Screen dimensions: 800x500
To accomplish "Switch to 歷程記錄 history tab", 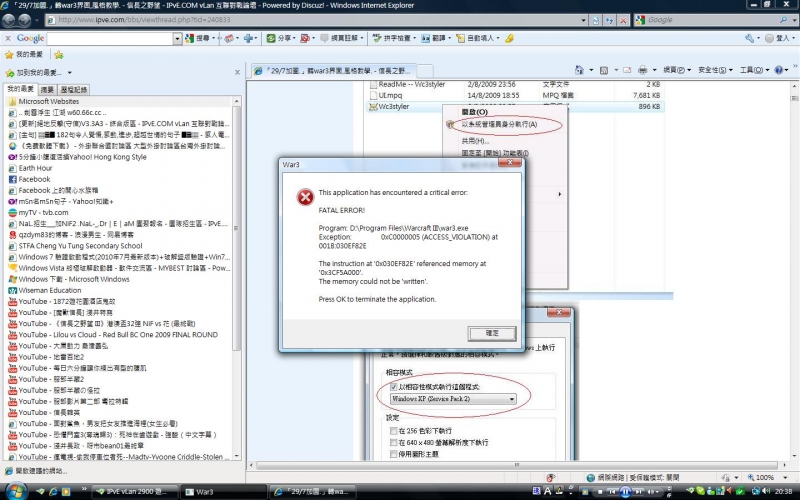I will (x=74, y=89).
